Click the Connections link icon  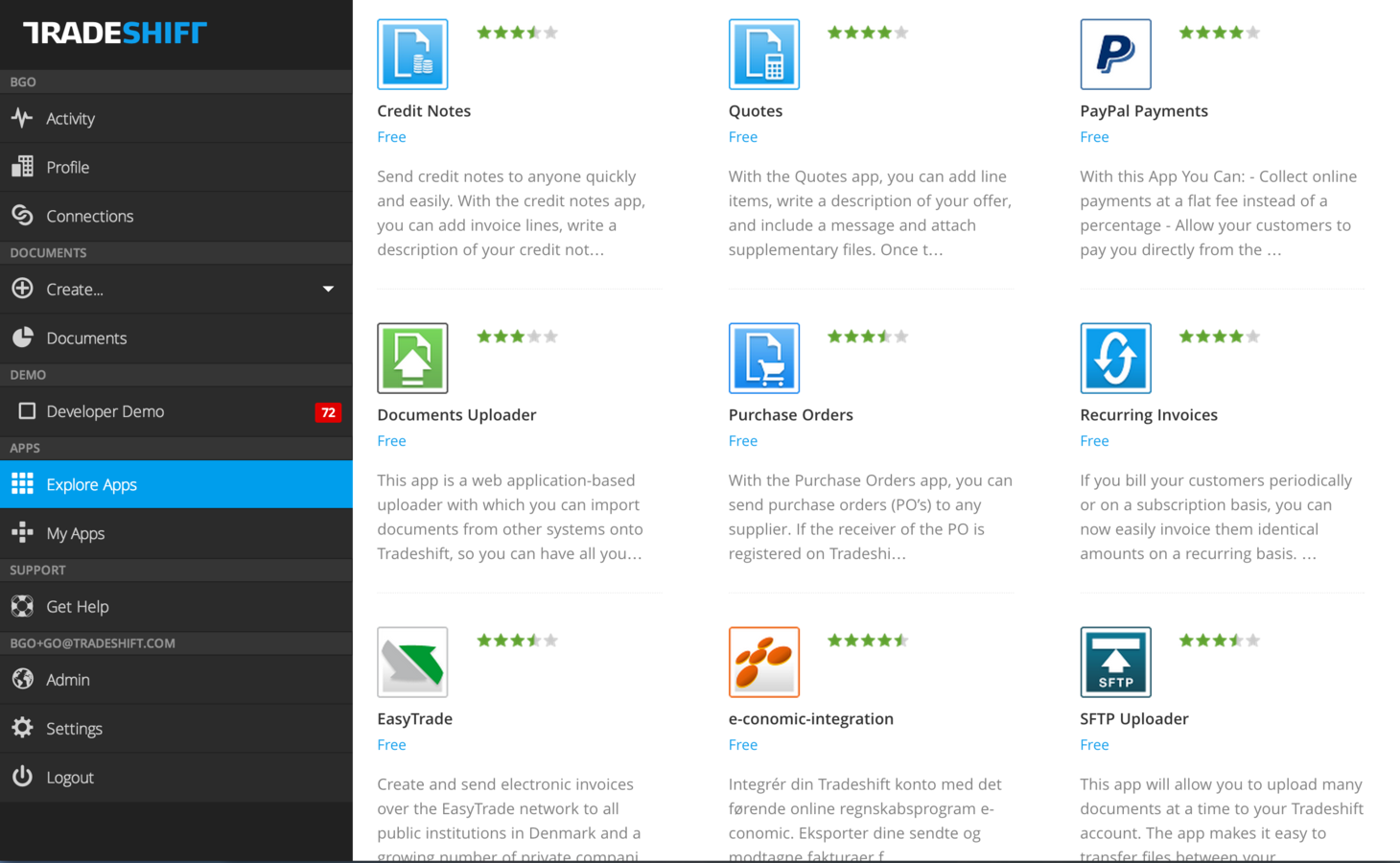pyautogui.click(x=22, y=216)
